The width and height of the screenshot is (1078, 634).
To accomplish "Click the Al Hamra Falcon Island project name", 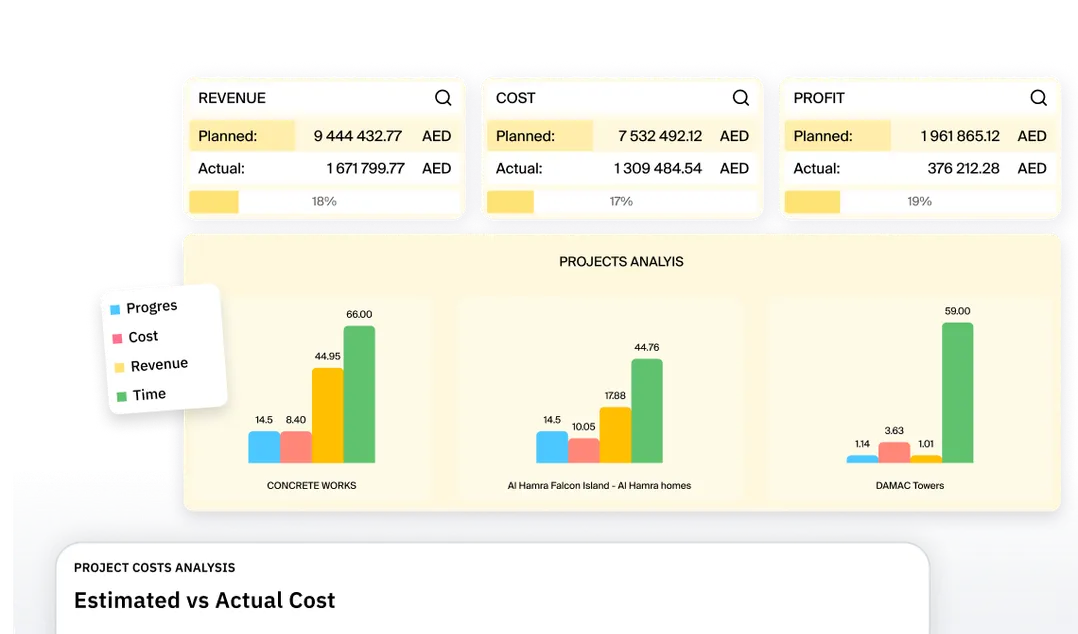I will click(x=597, y=485).
